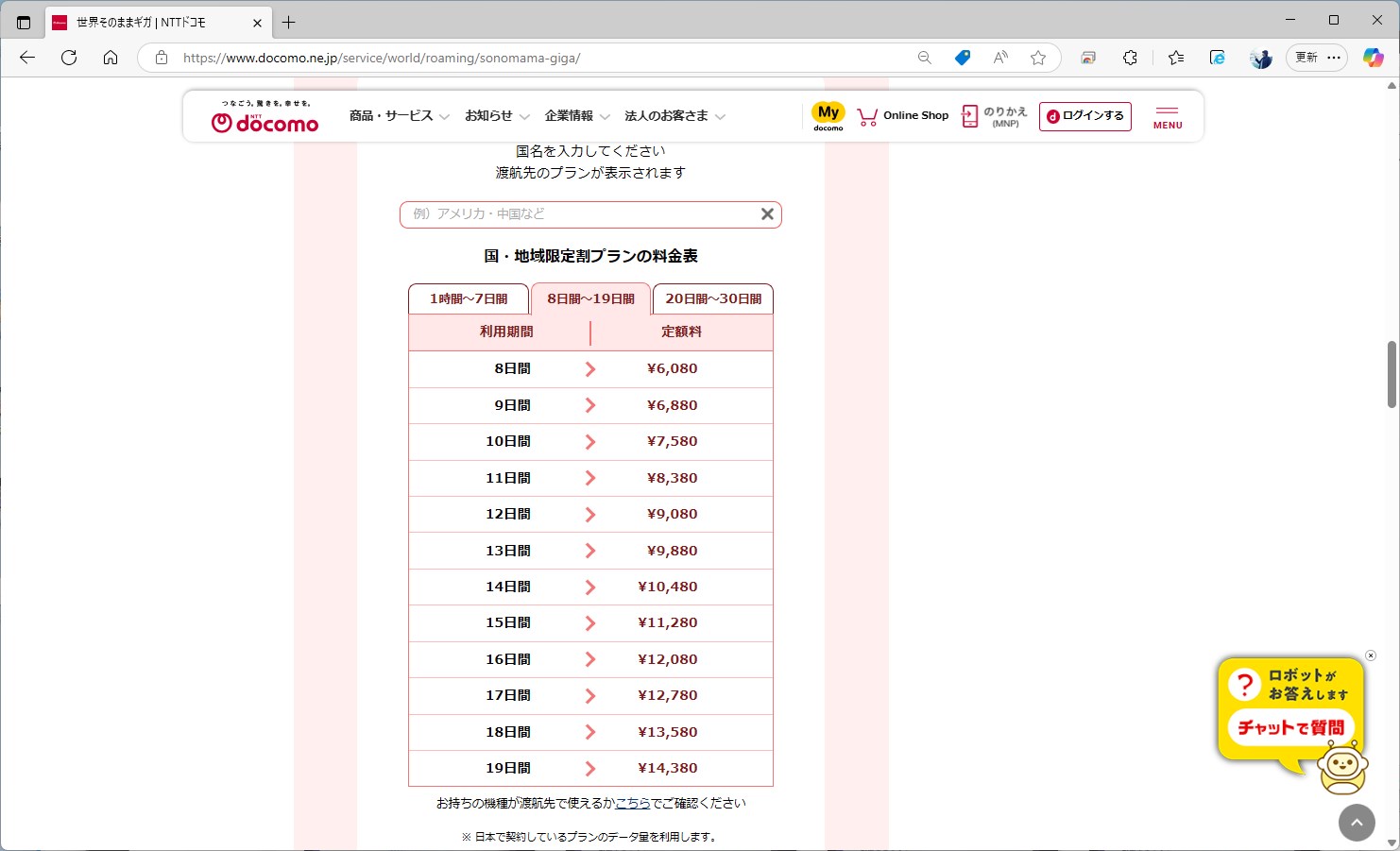Open Copilot in the browser toolbar
Image resolution: width=1400 pixels, height=851 pixels.
[x=1371, y=58]
